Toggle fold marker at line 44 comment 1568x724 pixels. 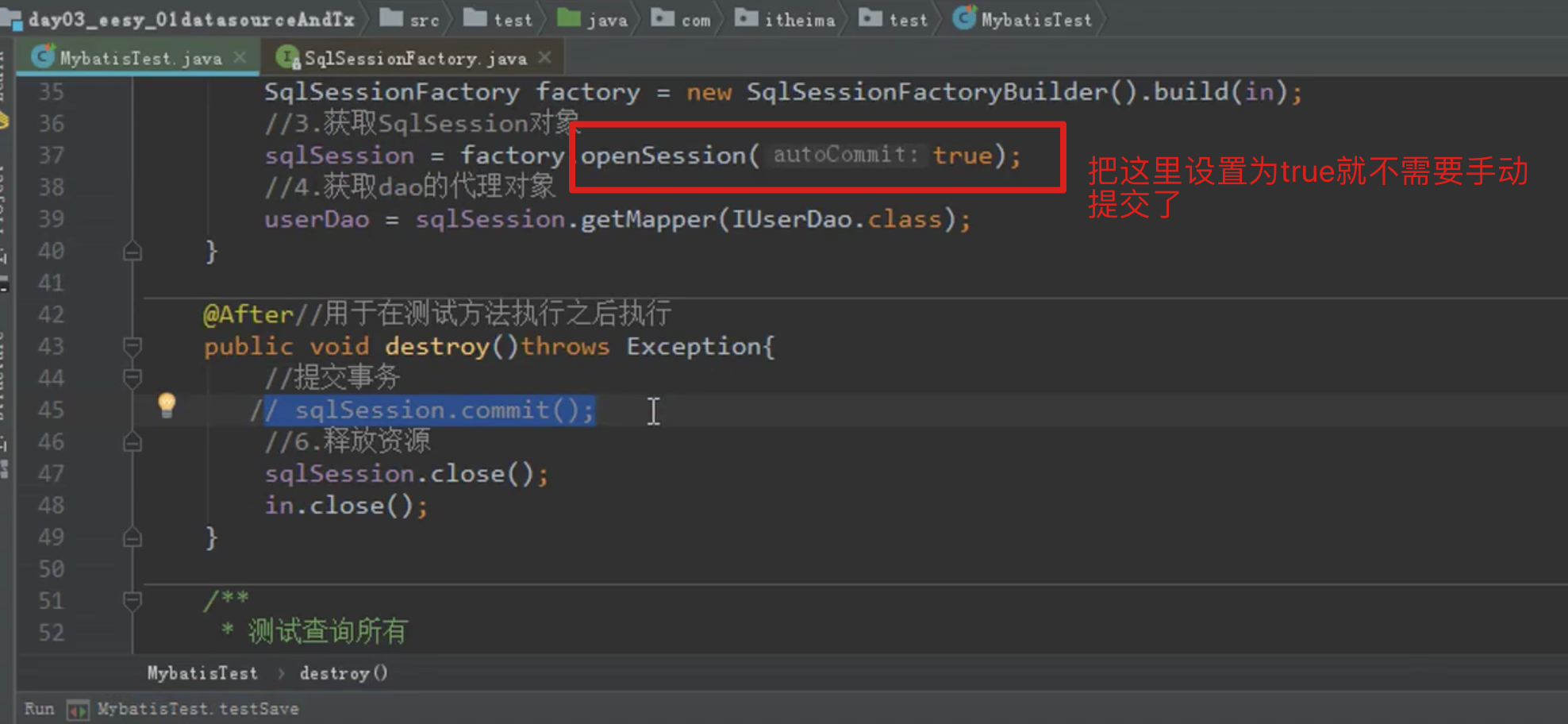(133, 378)
